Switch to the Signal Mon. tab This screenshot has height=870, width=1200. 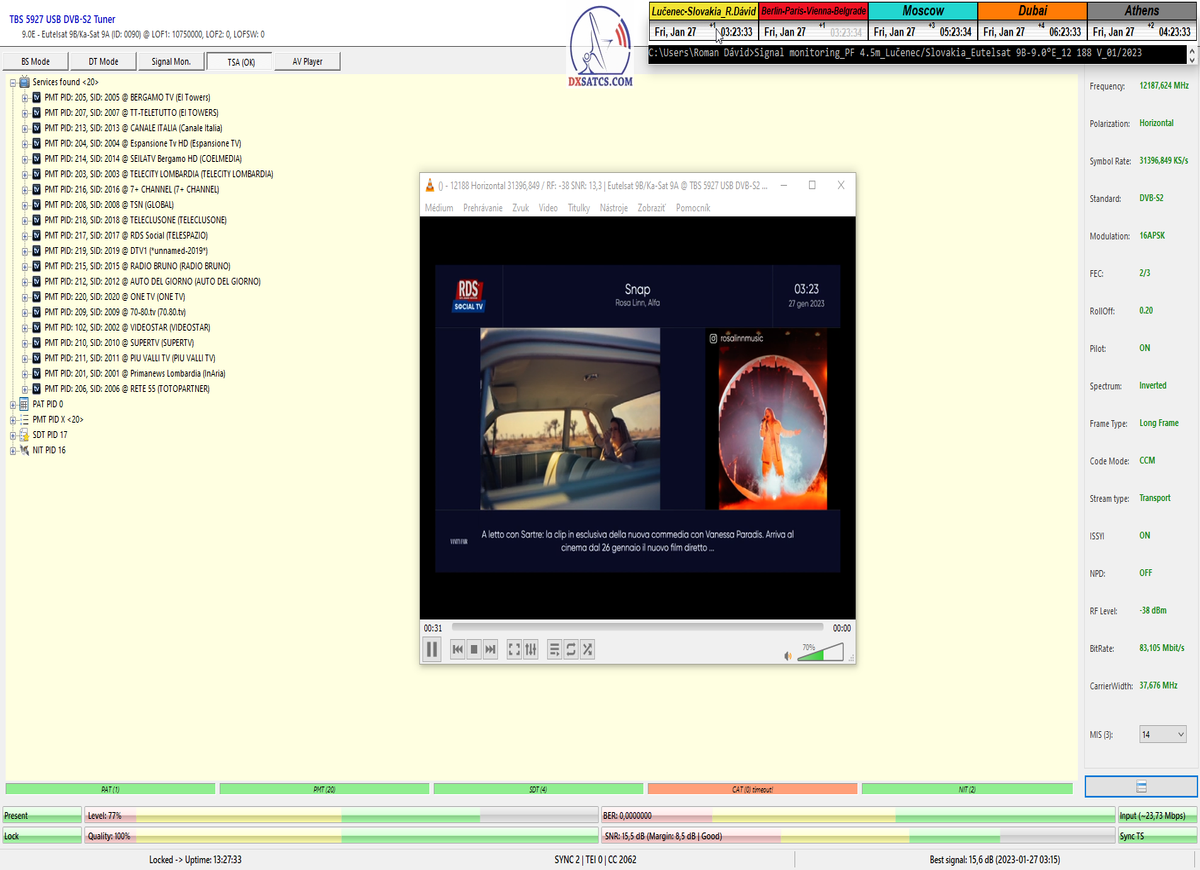click(171, 62)
